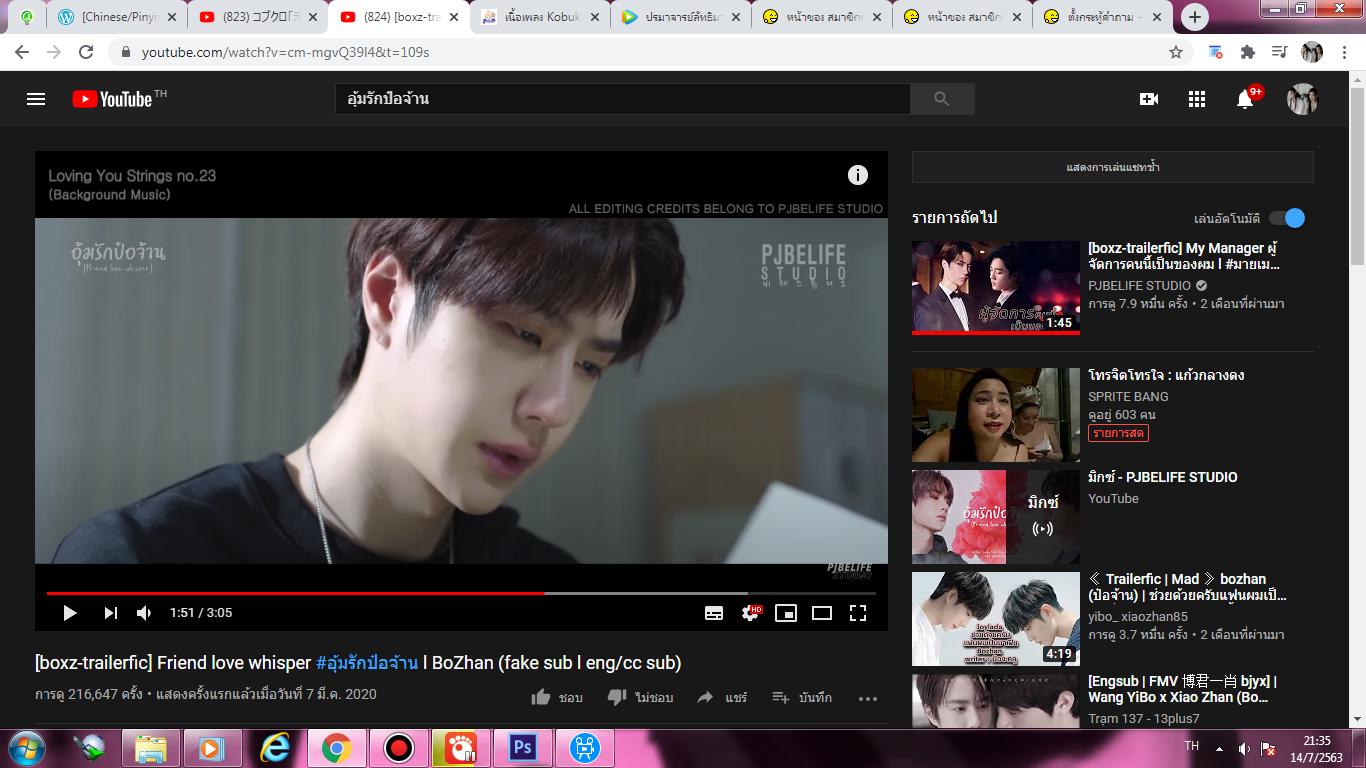Open more actions below the video

click(867, 698)
